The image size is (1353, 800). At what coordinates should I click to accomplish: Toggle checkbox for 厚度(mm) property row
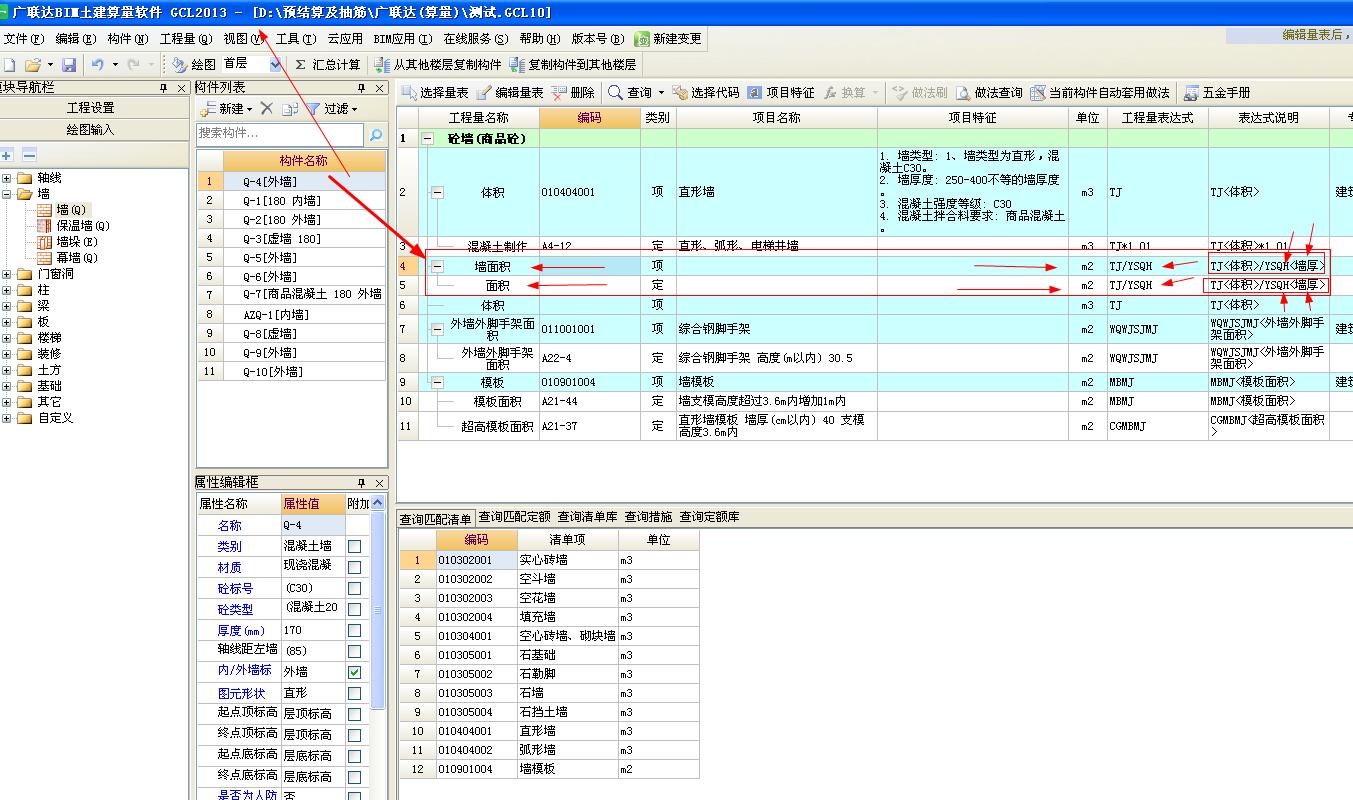354,630
